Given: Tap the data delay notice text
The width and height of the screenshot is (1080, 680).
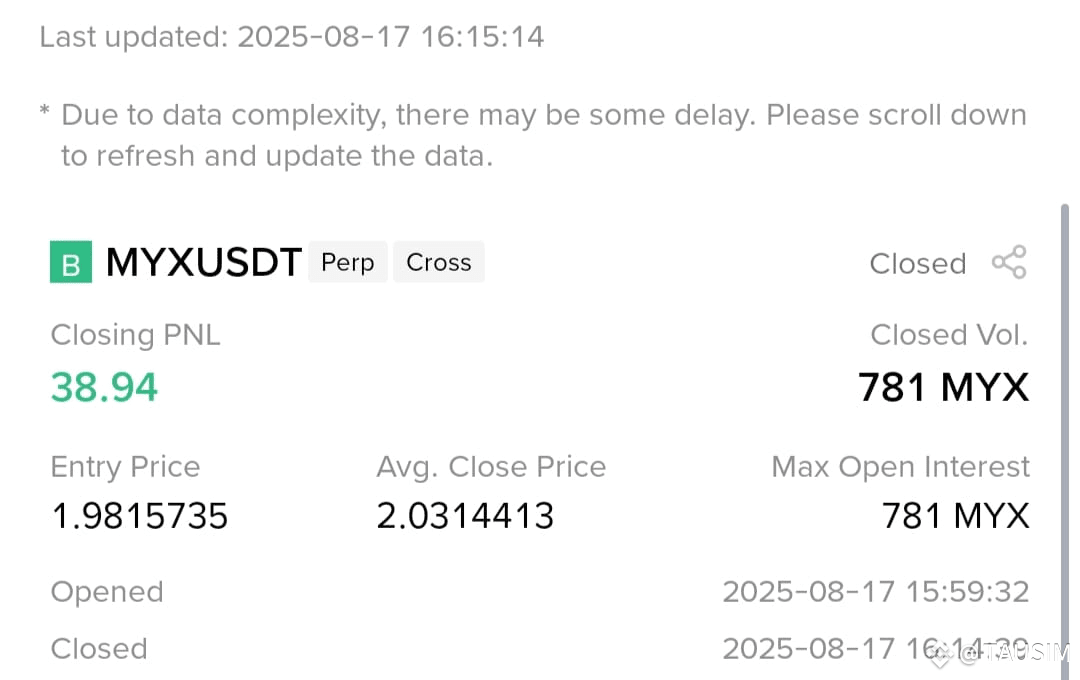Looking at the screenshot, I should pos(534,135).
